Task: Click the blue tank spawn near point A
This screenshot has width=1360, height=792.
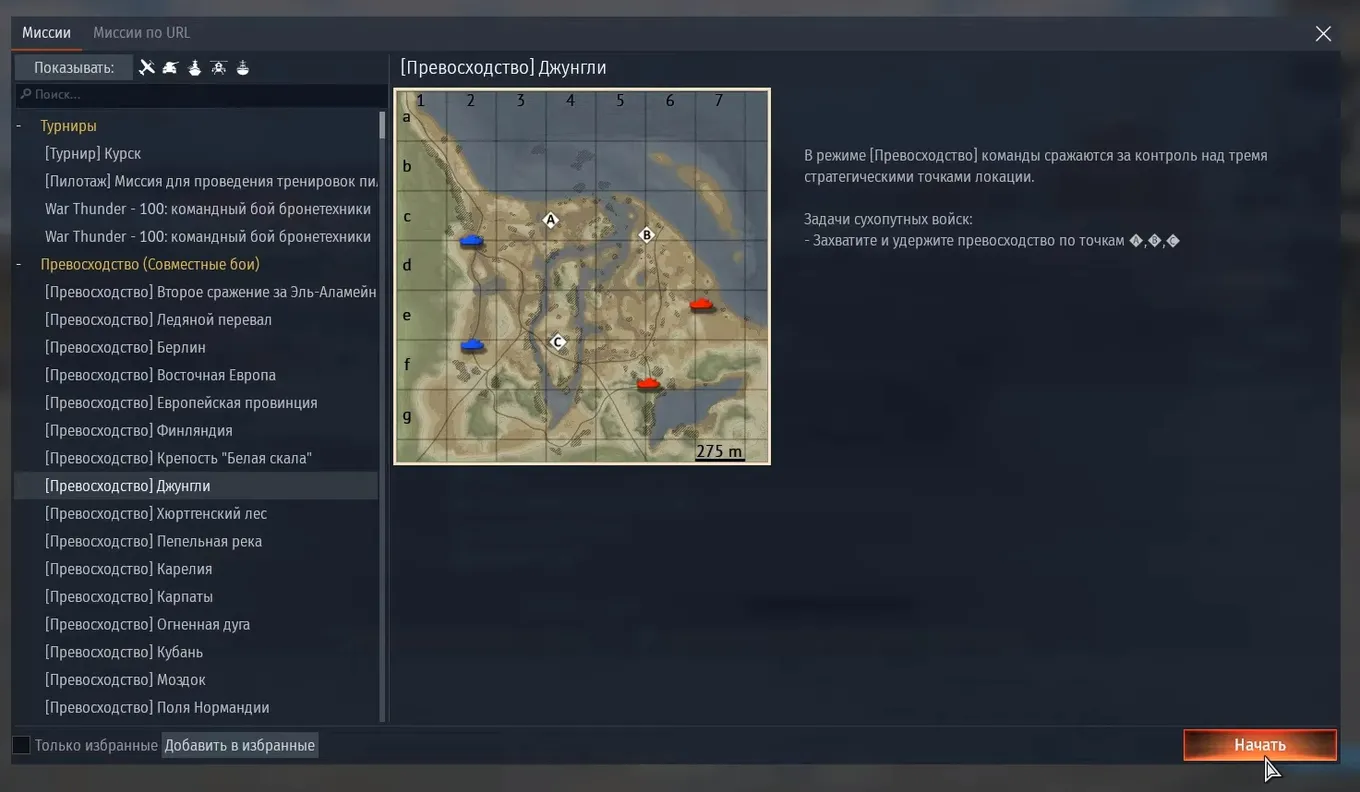Action: 472,241
